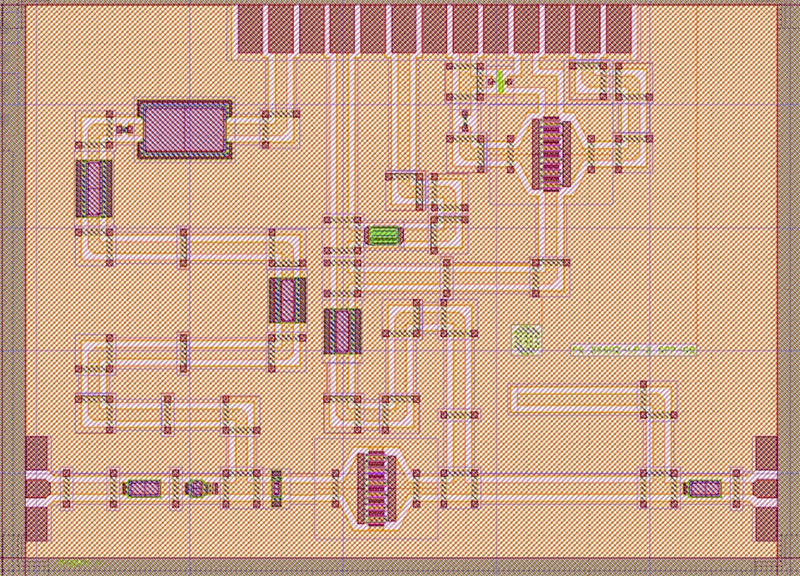Click the small purple capacitor near left port

[x=142, y=488]
